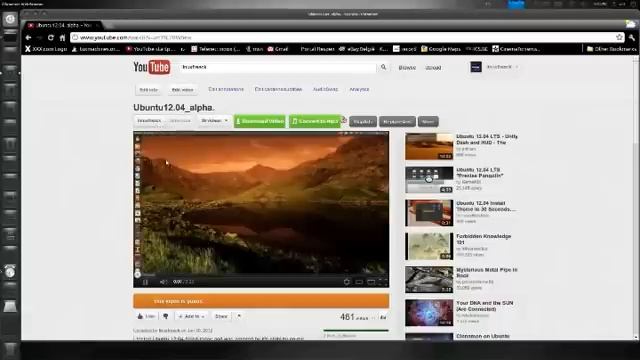
Task: Open the videos count dropdown under title
Action: (214, 121)
